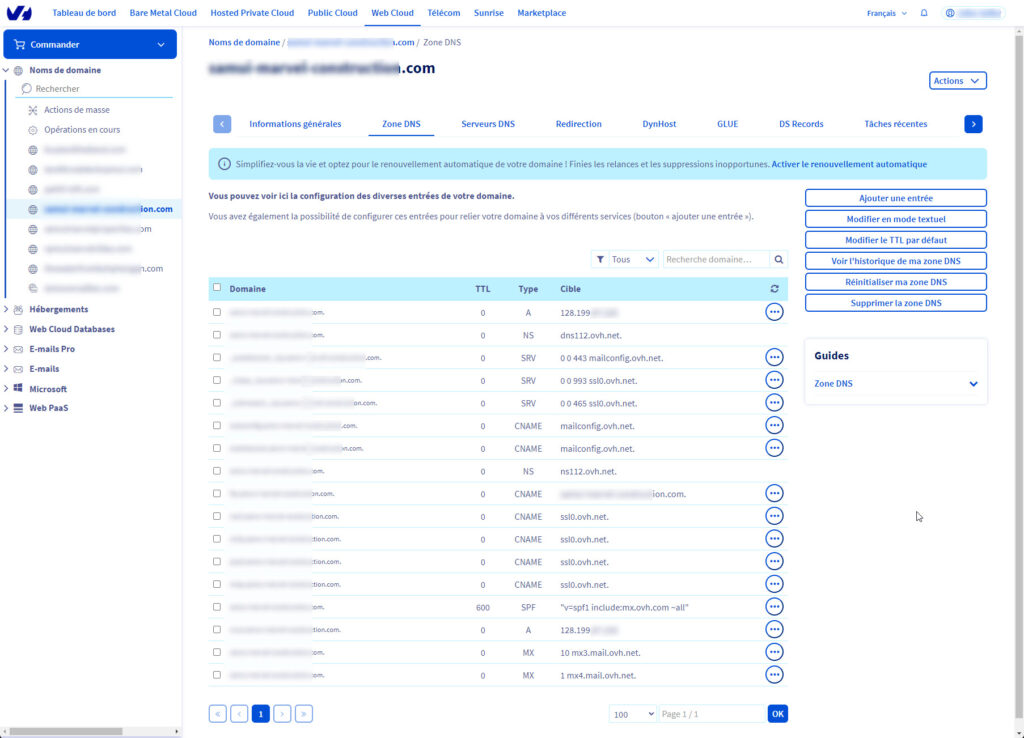The image size is (1024, 738).
Task: Refresh the DNS table with the reload icon
Action: pos(774,289)
